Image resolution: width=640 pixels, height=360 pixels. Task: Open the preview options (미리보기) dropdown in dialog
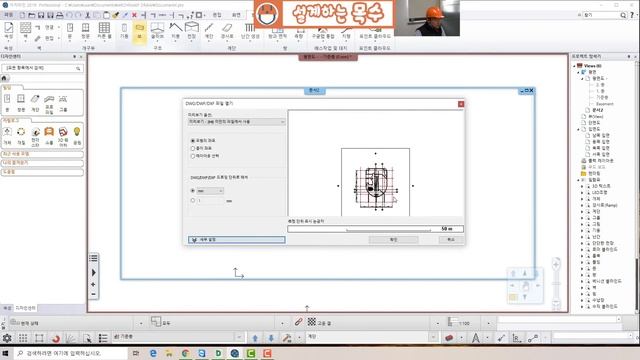click(x=236, y=122)
